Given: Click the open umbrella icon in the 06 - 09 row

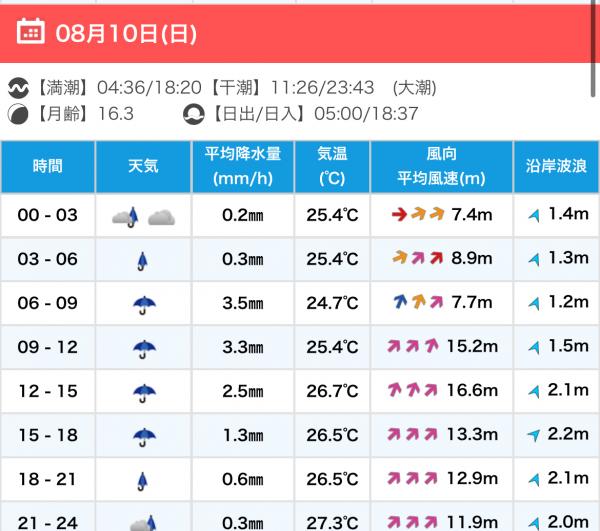Looking at the screenshot, I should point(144,305).
